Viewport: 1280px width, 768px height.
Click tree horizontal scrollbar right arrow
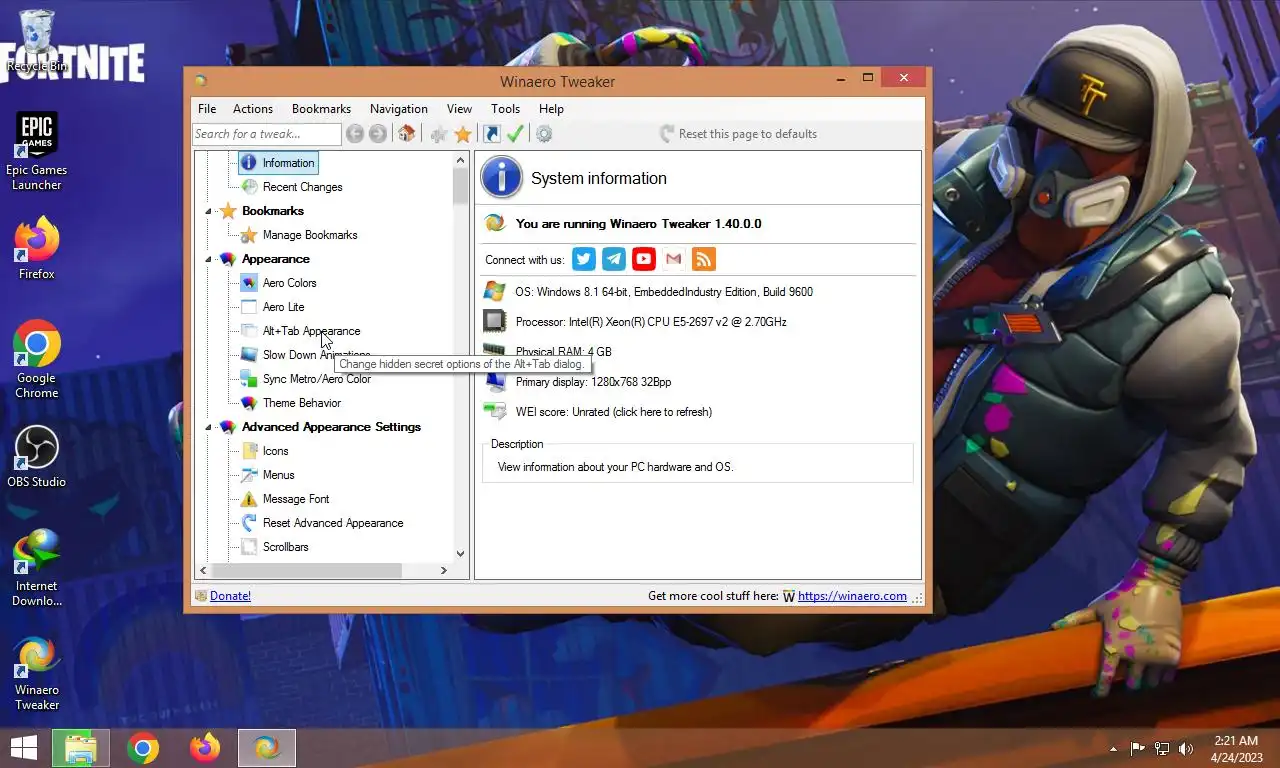444,570
